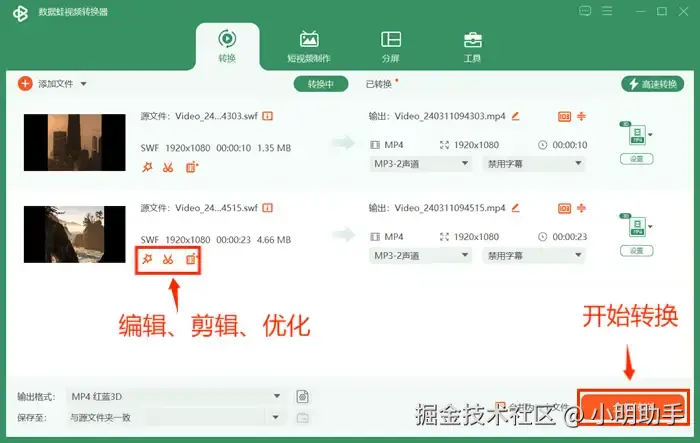Open 禁用字幕 subtitle dropdown for Video_240311094515.mp4
Image resolution: width=700 pixels, height=443 pixels.
(x=534, y=255)
